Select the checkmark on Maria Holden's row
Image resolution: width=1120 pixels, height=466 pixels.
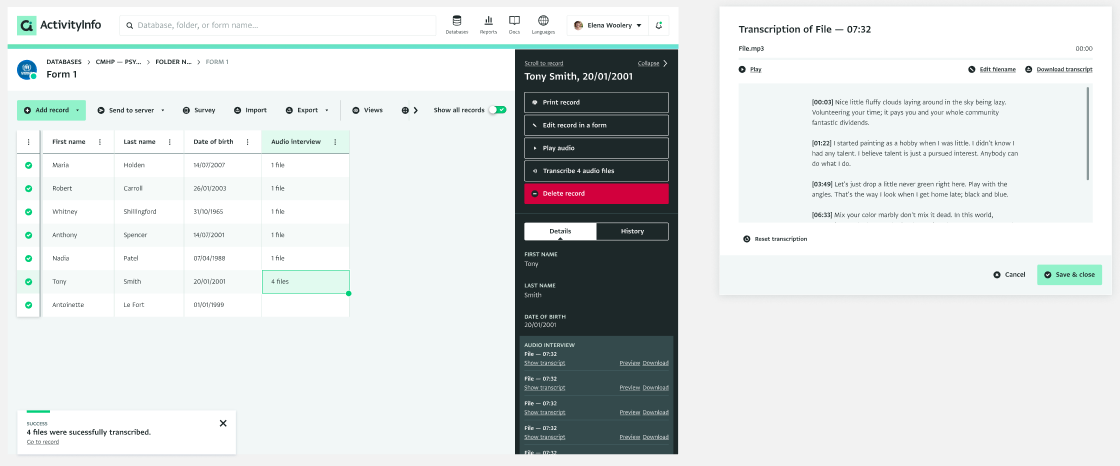point(28,165)
